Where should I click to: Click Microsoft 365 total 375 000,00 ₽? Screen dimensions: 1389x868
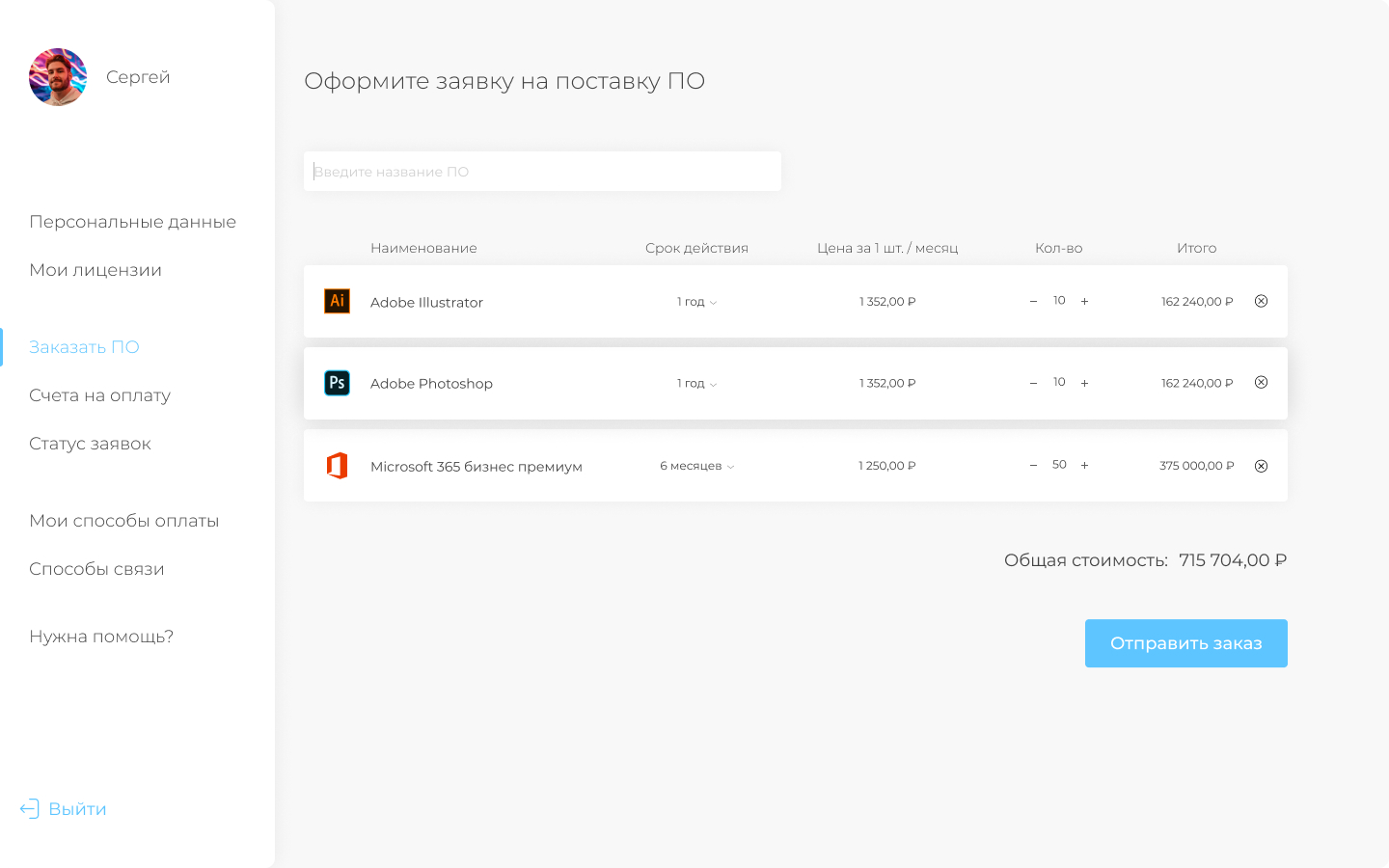[x=1197, y=466]
